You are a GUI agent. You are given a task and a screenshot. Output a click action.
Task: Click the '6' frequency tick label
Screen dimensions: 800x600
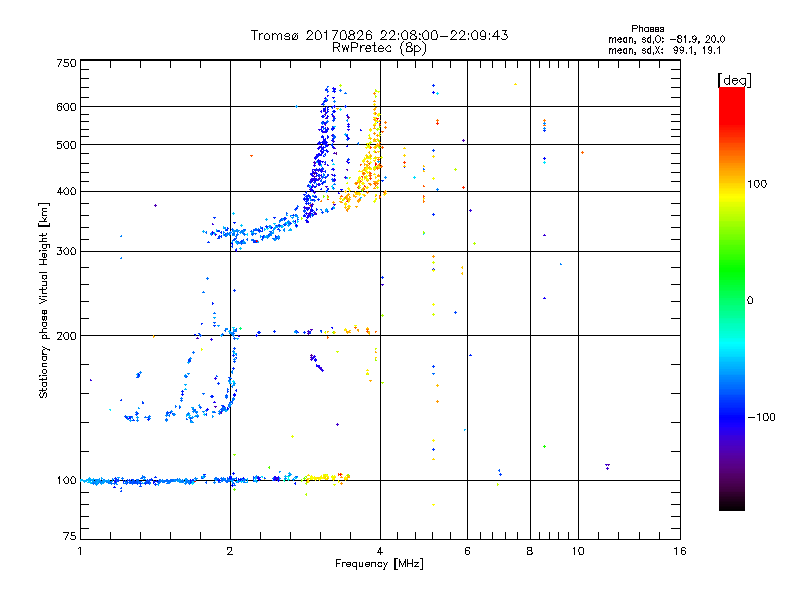[467, 551]
